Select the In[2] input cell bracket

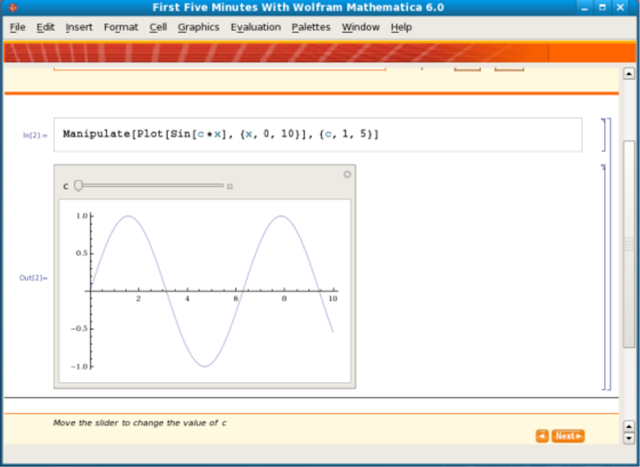[604, 135]
